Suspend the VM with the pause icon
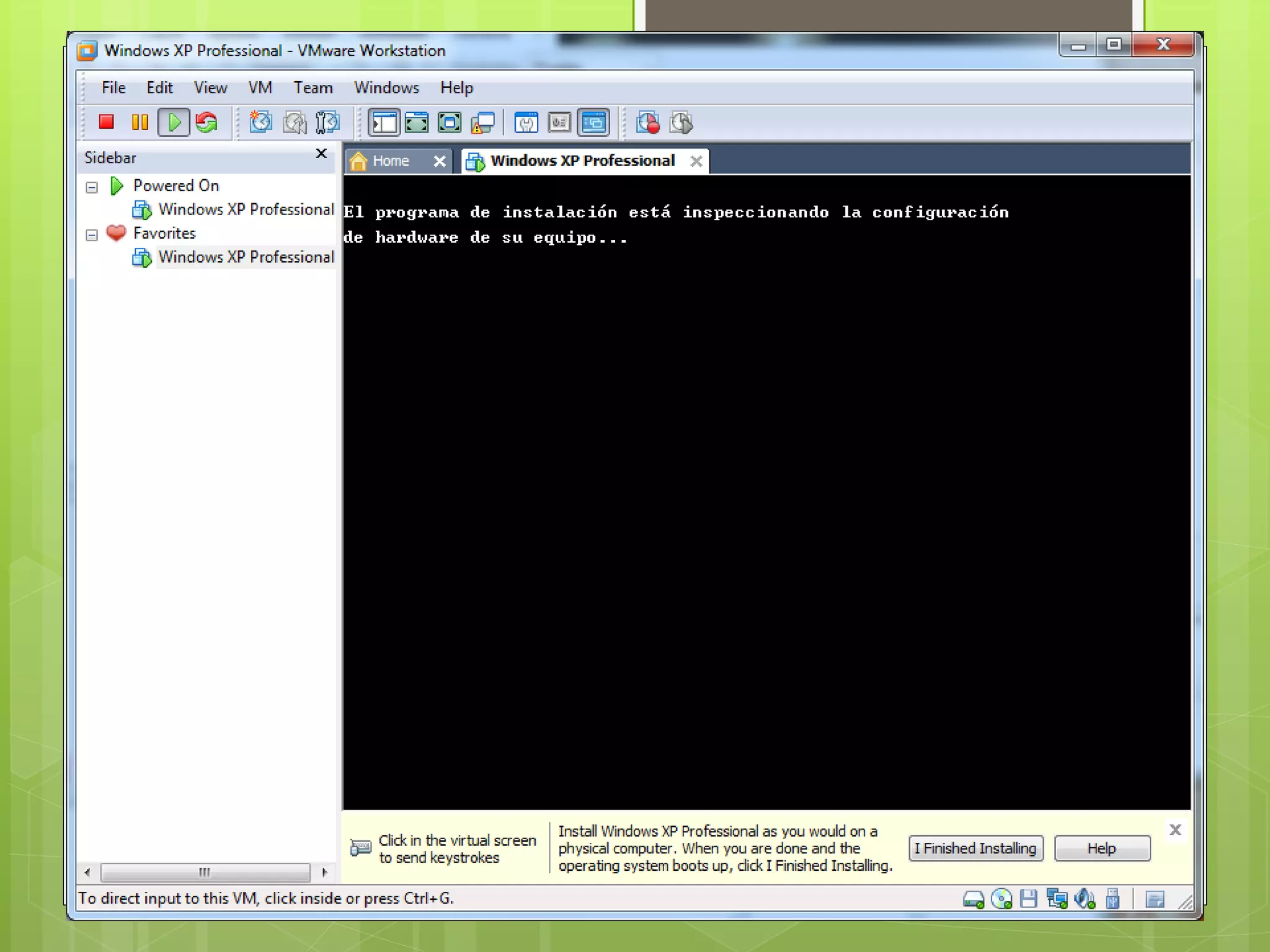Viewport: 1270px width, 952px height. click(140, 122)
